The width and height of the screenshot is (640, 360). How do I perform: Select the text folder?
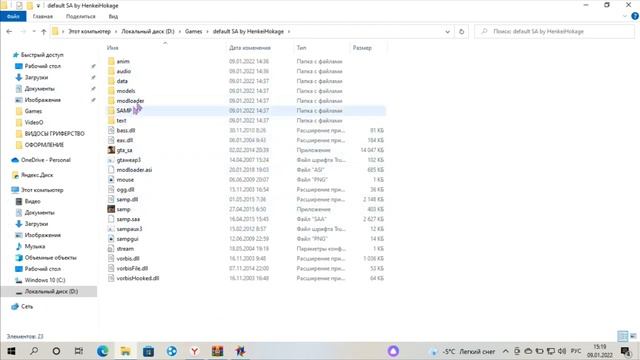121,120
